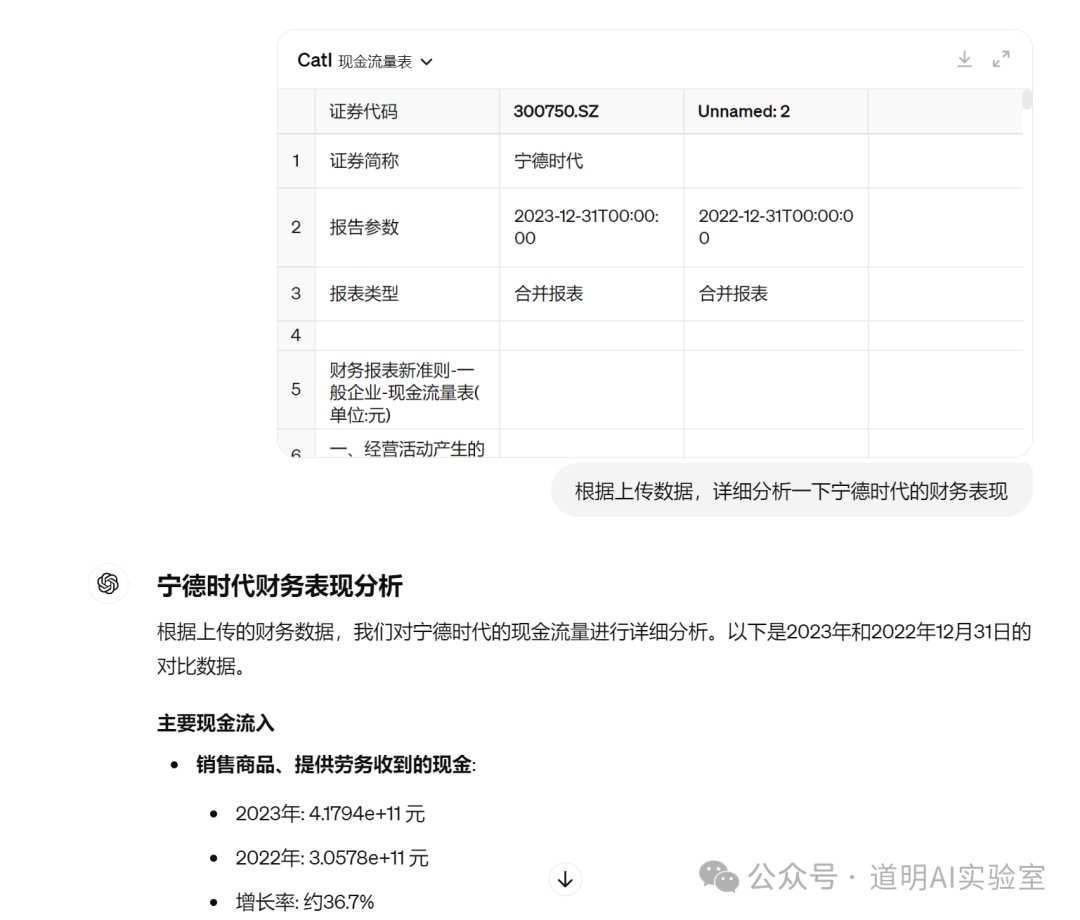Select row number 3 in the table
This screenshot has width=1080, height=920.
(x=296, y=294)
